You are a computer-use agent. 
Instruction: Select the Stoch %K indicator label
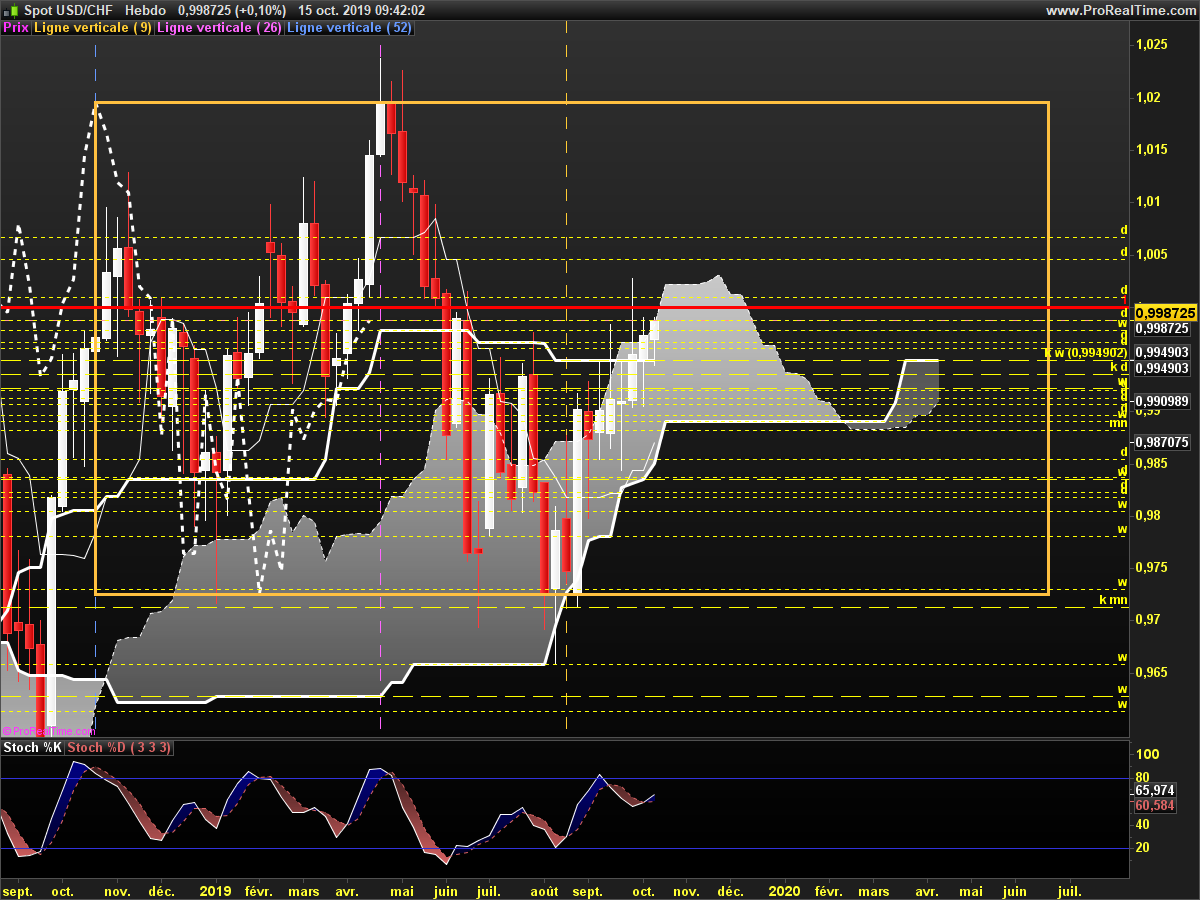(x=33, y=747)
